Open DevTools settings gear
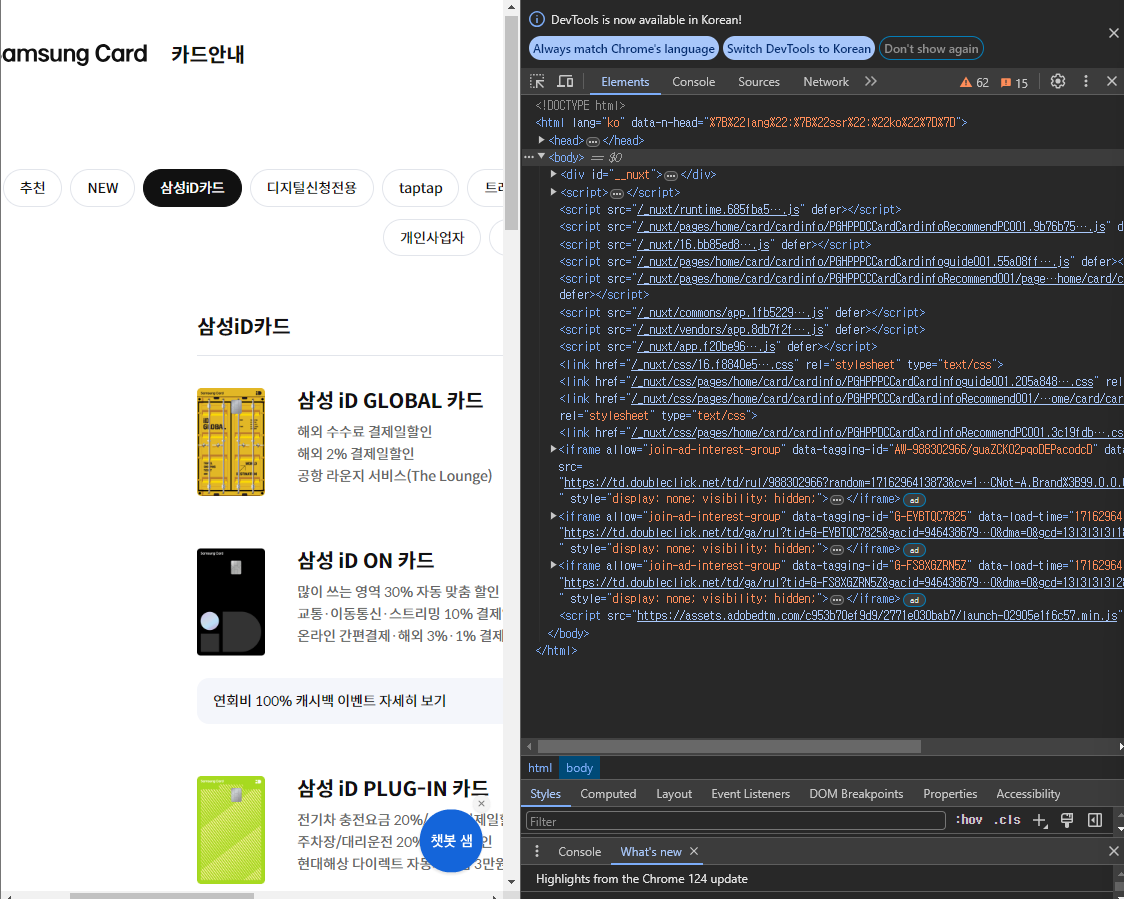This screenshot has width=1124, height=899. tap(1057, 81)
